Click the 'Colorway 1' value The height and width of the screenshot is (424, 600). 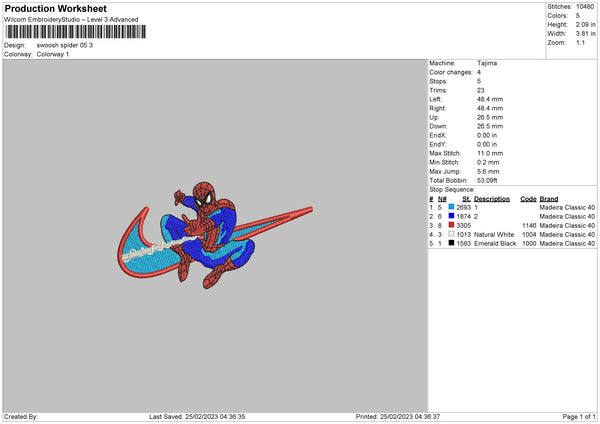53,54
